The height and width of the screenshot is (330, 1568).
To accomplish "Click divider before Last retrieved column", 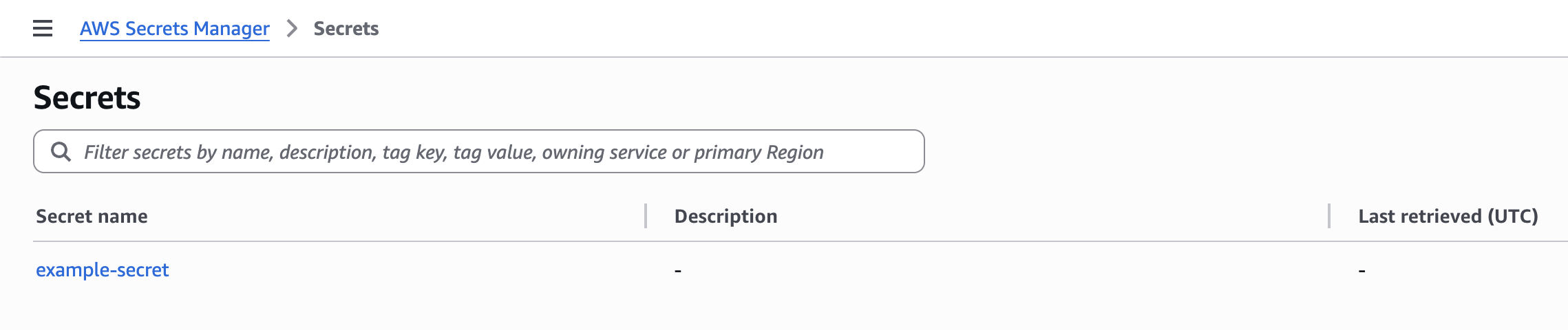I will tap(1329, 216).
